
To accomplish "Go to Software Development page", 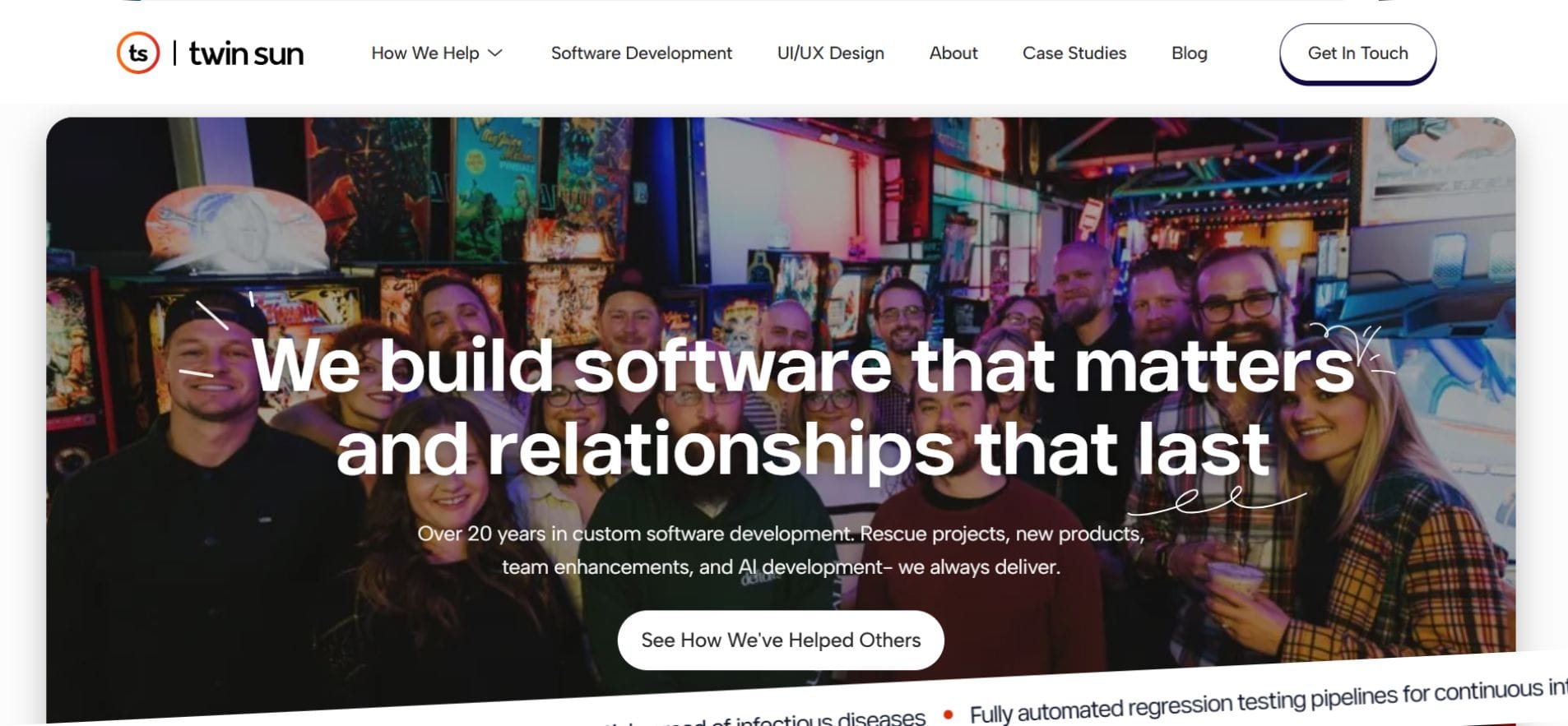I will point(642,53).
